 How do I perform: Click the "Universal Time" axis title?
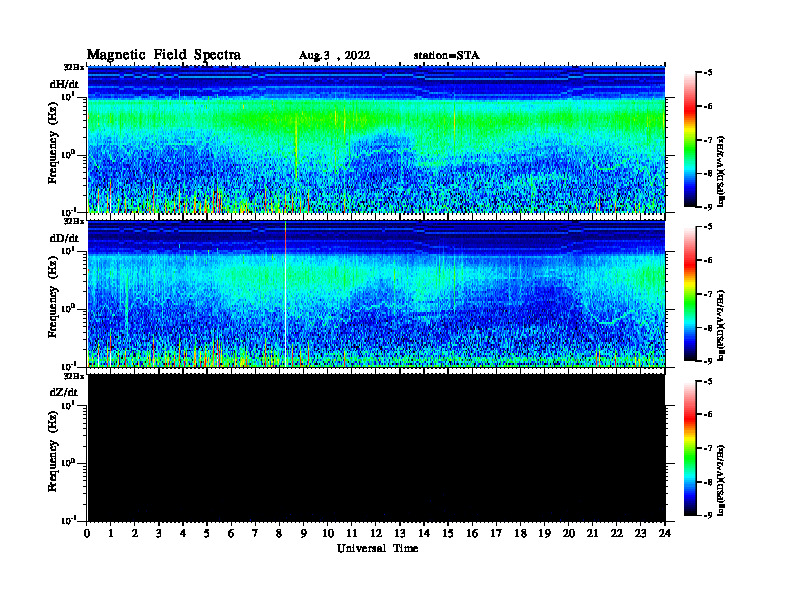(378, 548)
